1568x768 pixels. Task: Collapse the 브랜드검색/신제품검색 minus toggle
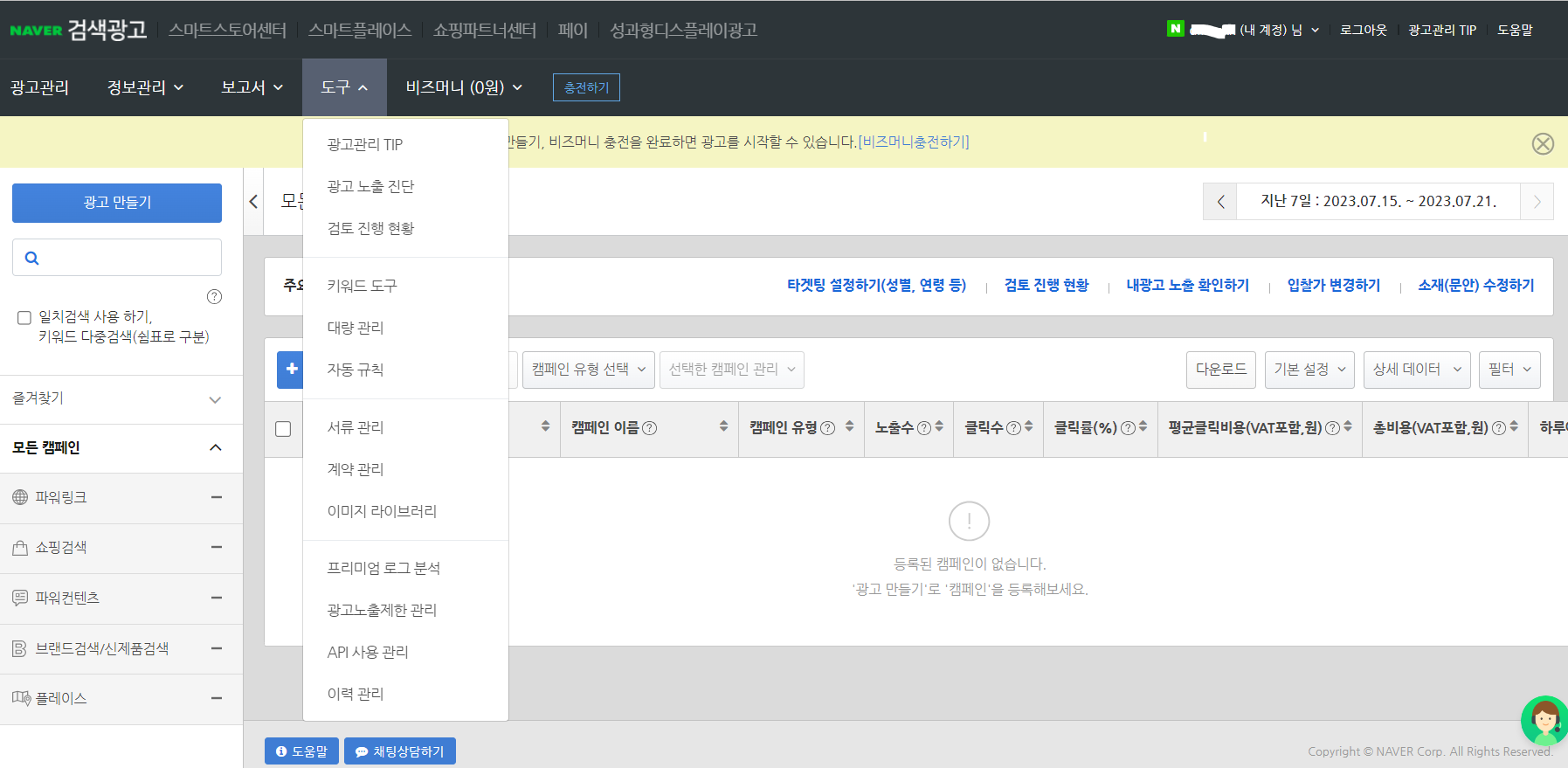point(217,648)
